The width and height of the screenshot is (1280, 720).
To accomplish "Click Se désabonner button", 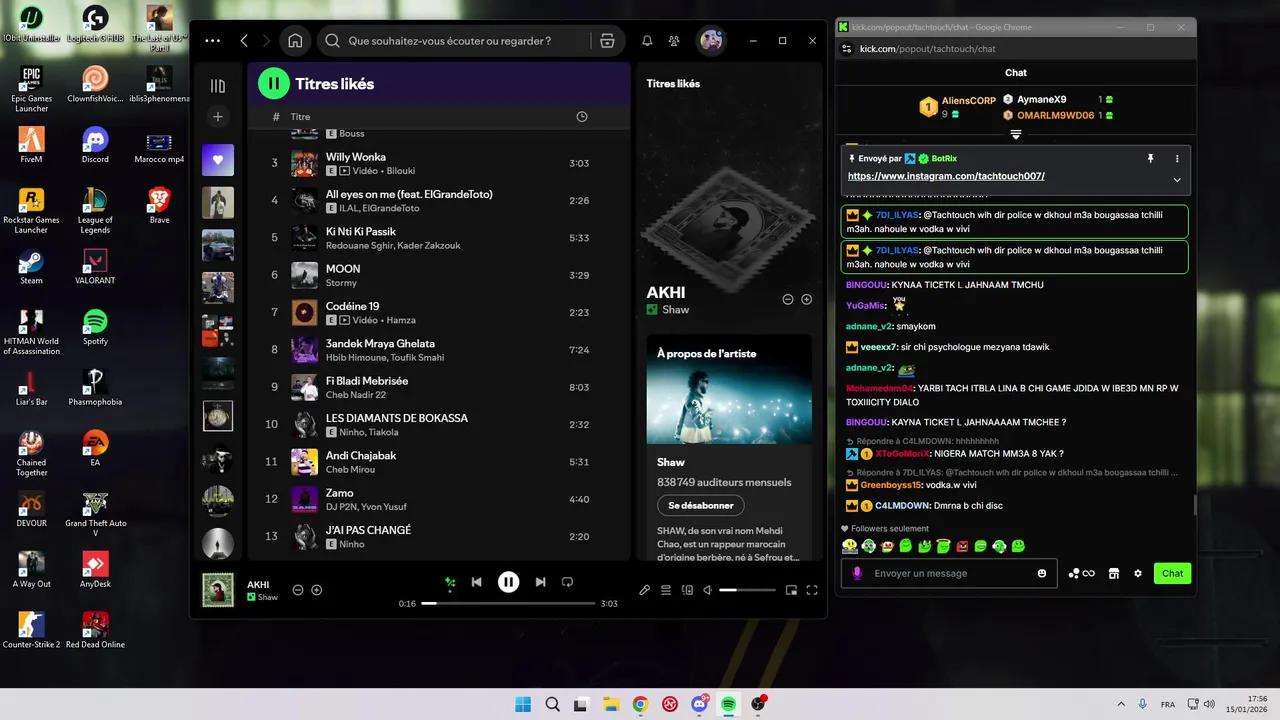I will (700, 506).
